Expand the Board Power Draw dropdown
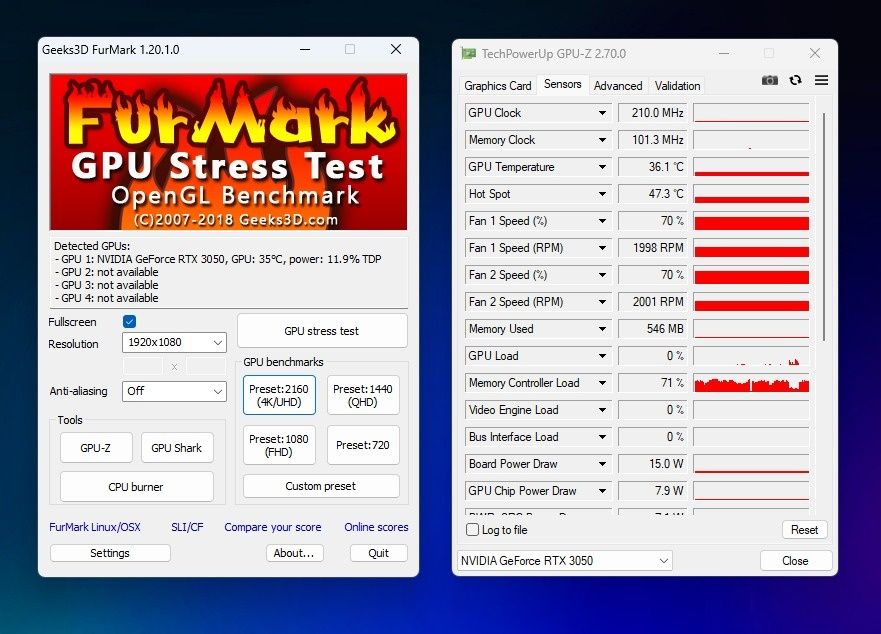 tap(602, 464)
